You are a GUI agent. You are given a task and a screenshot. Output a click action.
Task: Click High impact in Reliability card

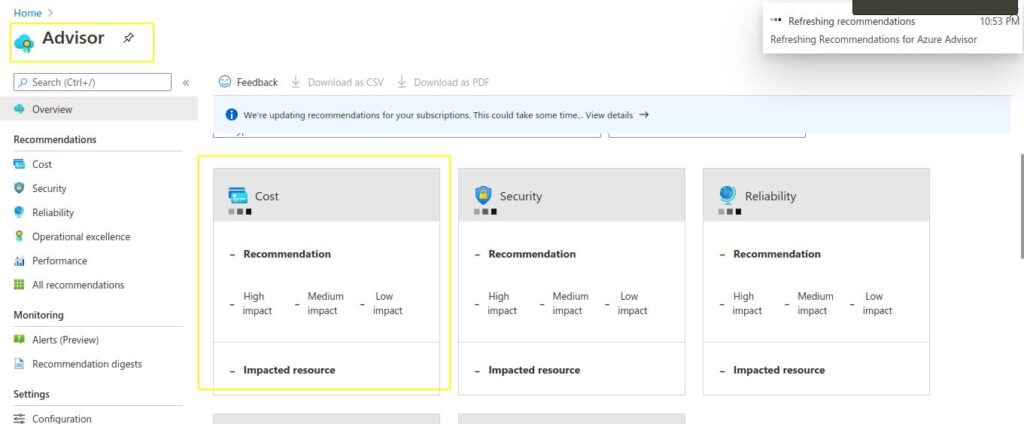(x=746, y=303)
